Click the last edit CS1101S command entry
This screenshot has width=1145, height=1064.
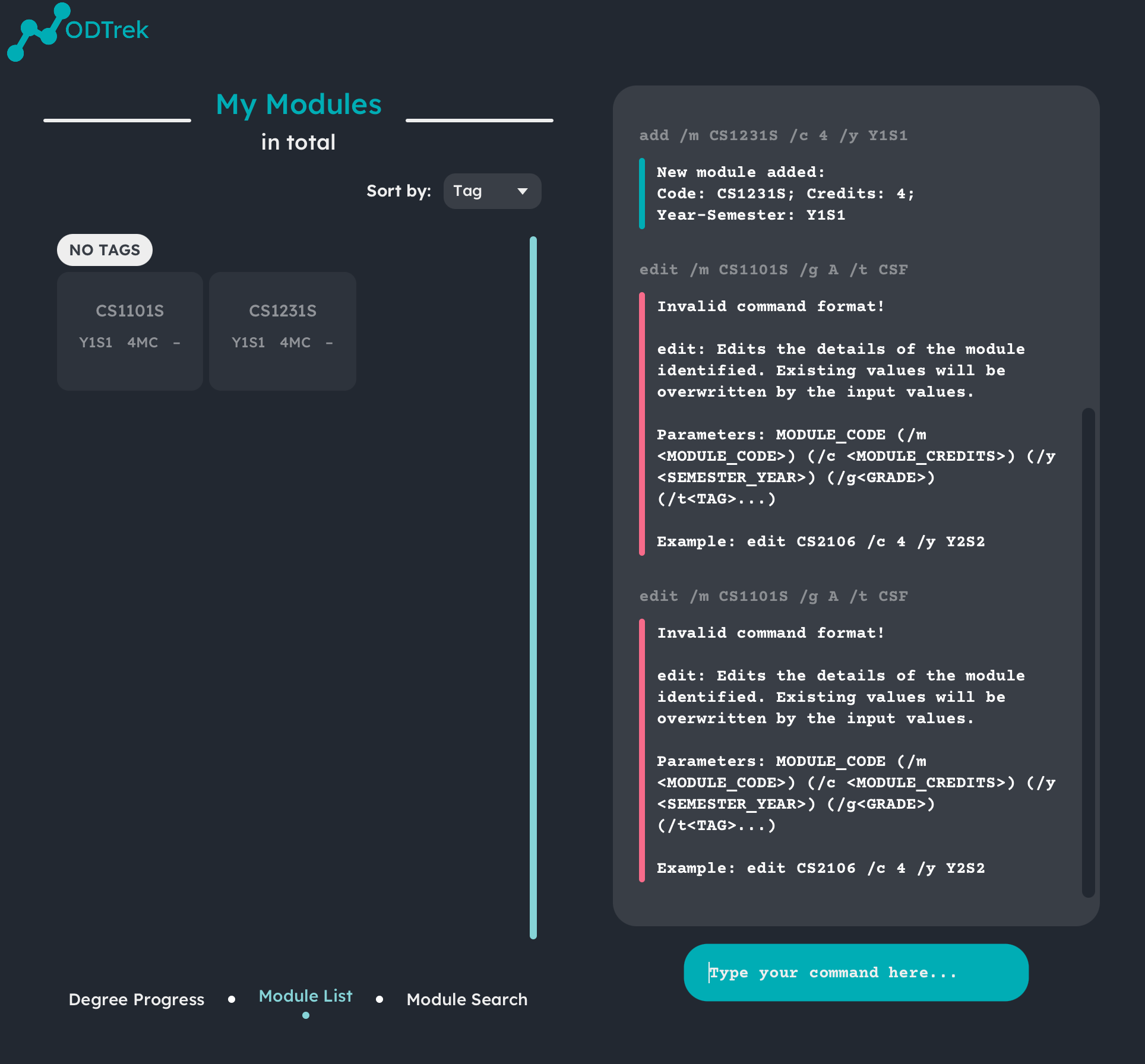coord(773,596)
